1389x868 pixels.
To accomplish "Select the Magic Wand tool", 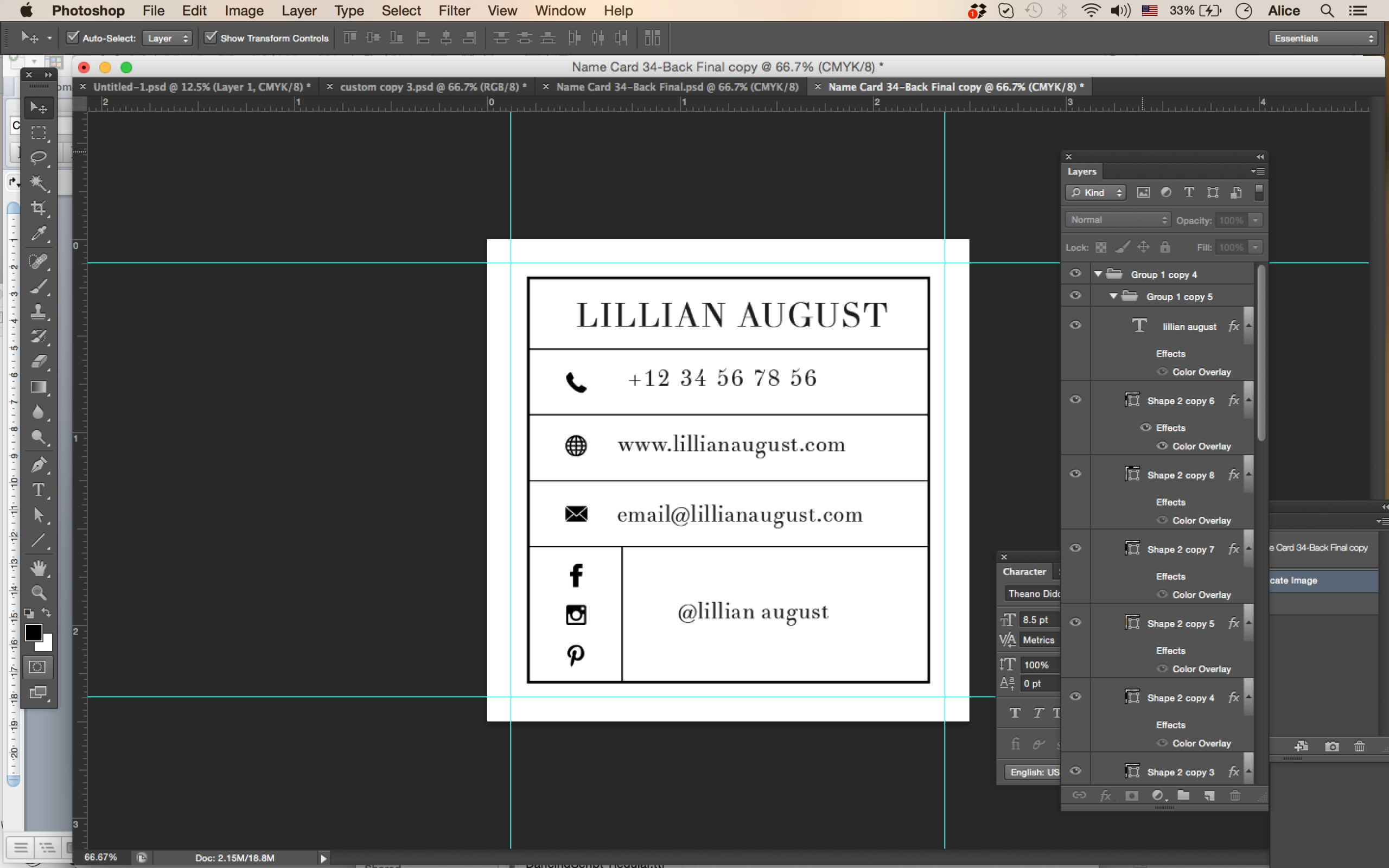I will click(x=39, y=183).
